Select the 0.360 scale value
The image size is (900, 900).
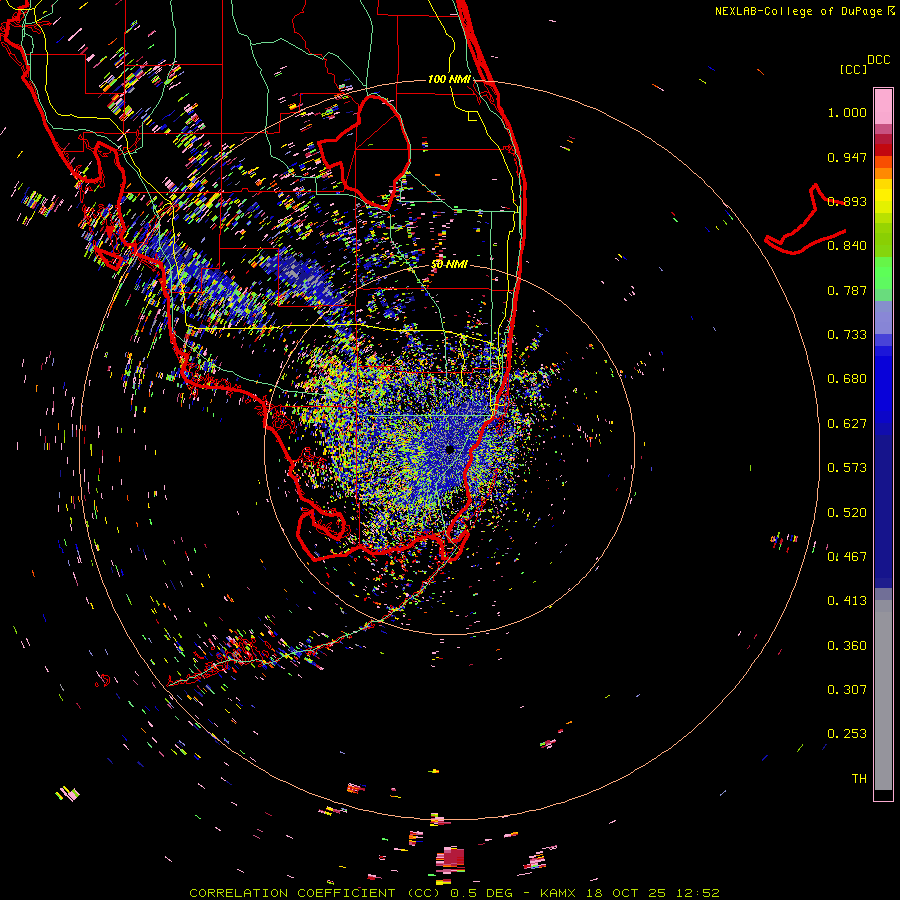tap(847, 646)
